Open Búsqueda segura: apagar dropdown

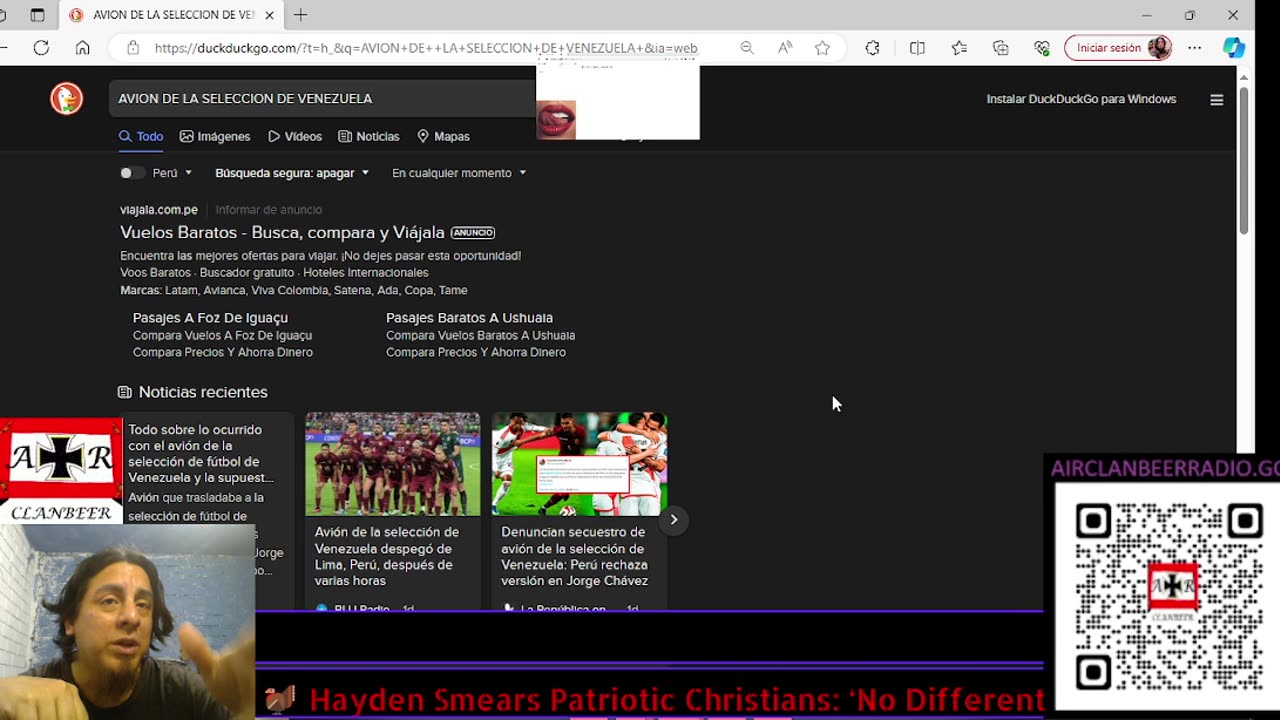point(292,173)
